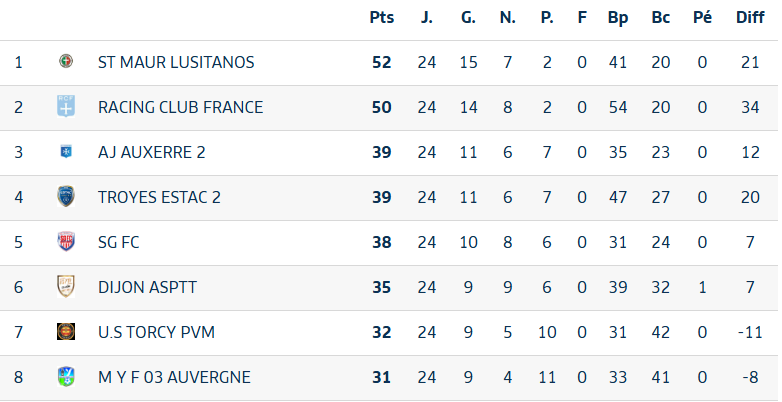Click the U.S Torcy PVM logo
Viewport: 782px width, 402px height.
66,332
